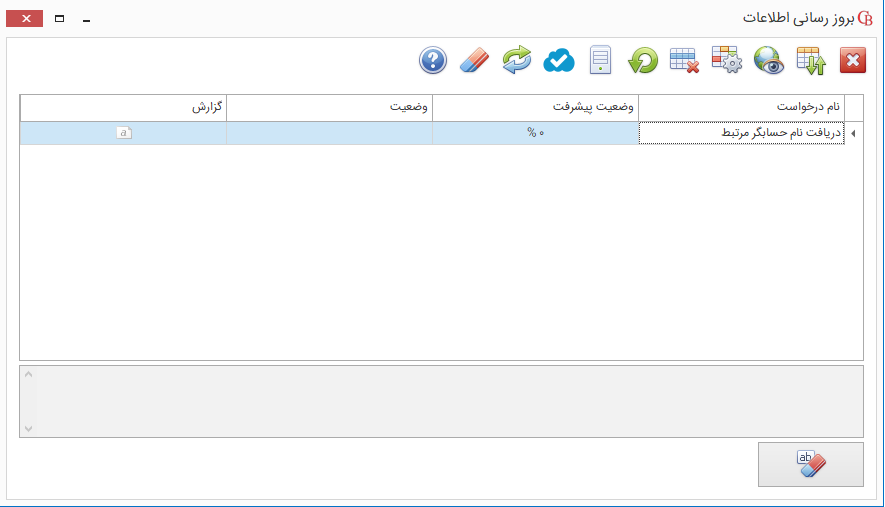Image resolution: width=885 pixels, height=507 pixels.
Task: Click the two-arrow sync icon
Action: click(516, 61)
